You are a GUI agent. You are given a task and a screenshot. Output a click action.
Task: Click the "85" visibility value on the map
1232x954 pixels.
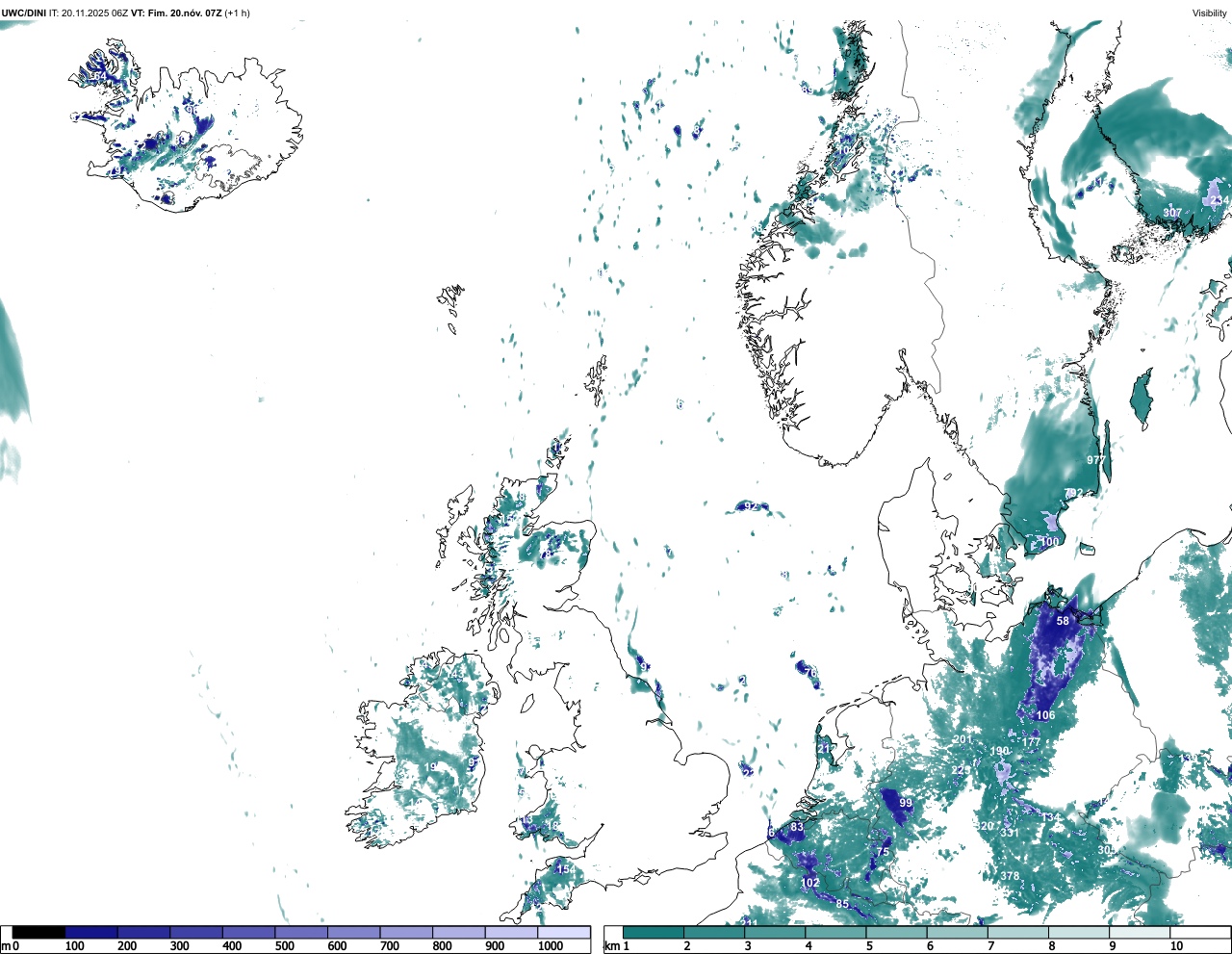point(842,904)
